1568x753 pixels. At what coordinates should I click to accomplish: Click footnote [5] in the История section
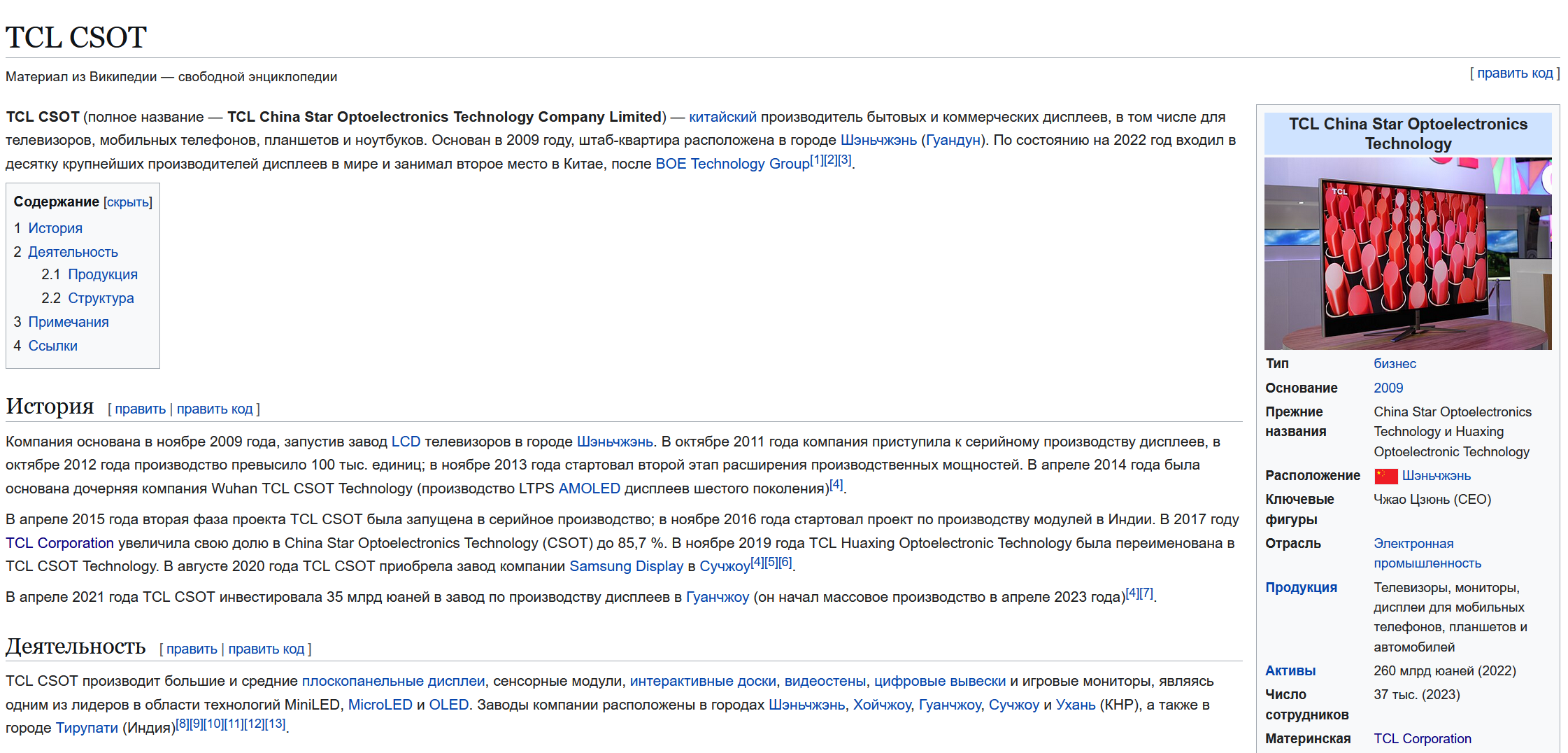pos(771,562)
